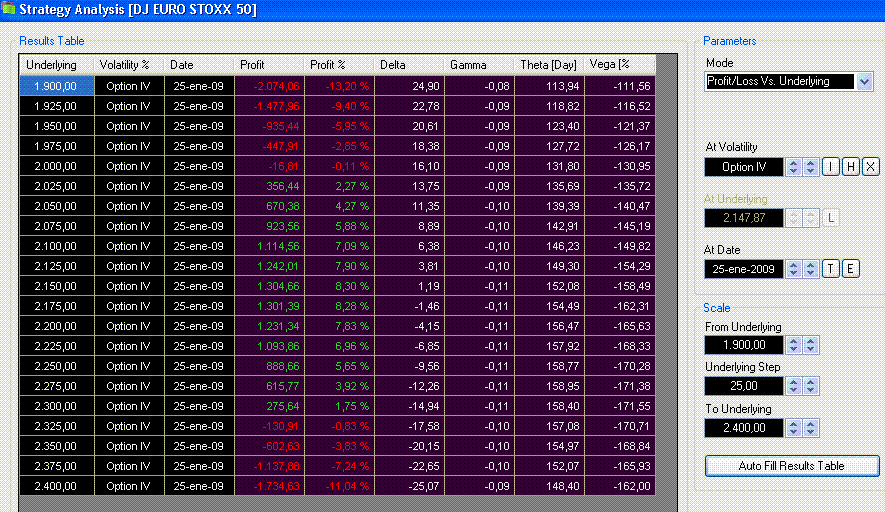Click the From Underlying field showing 1.900,00

coord(744,345)
